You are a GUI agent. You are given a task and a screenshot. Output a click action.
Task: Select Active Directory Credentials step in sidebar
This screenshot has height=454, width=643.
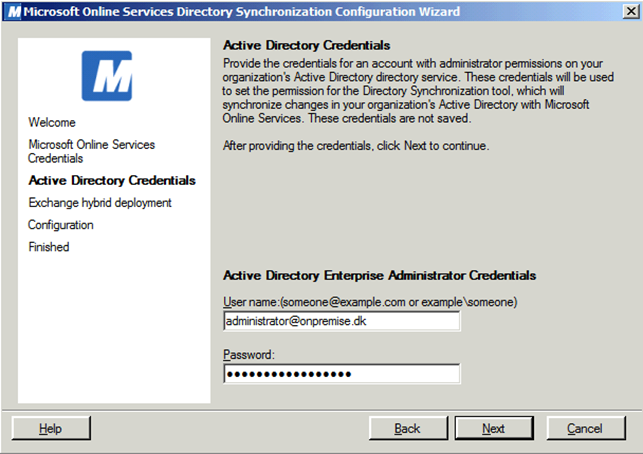112,180
